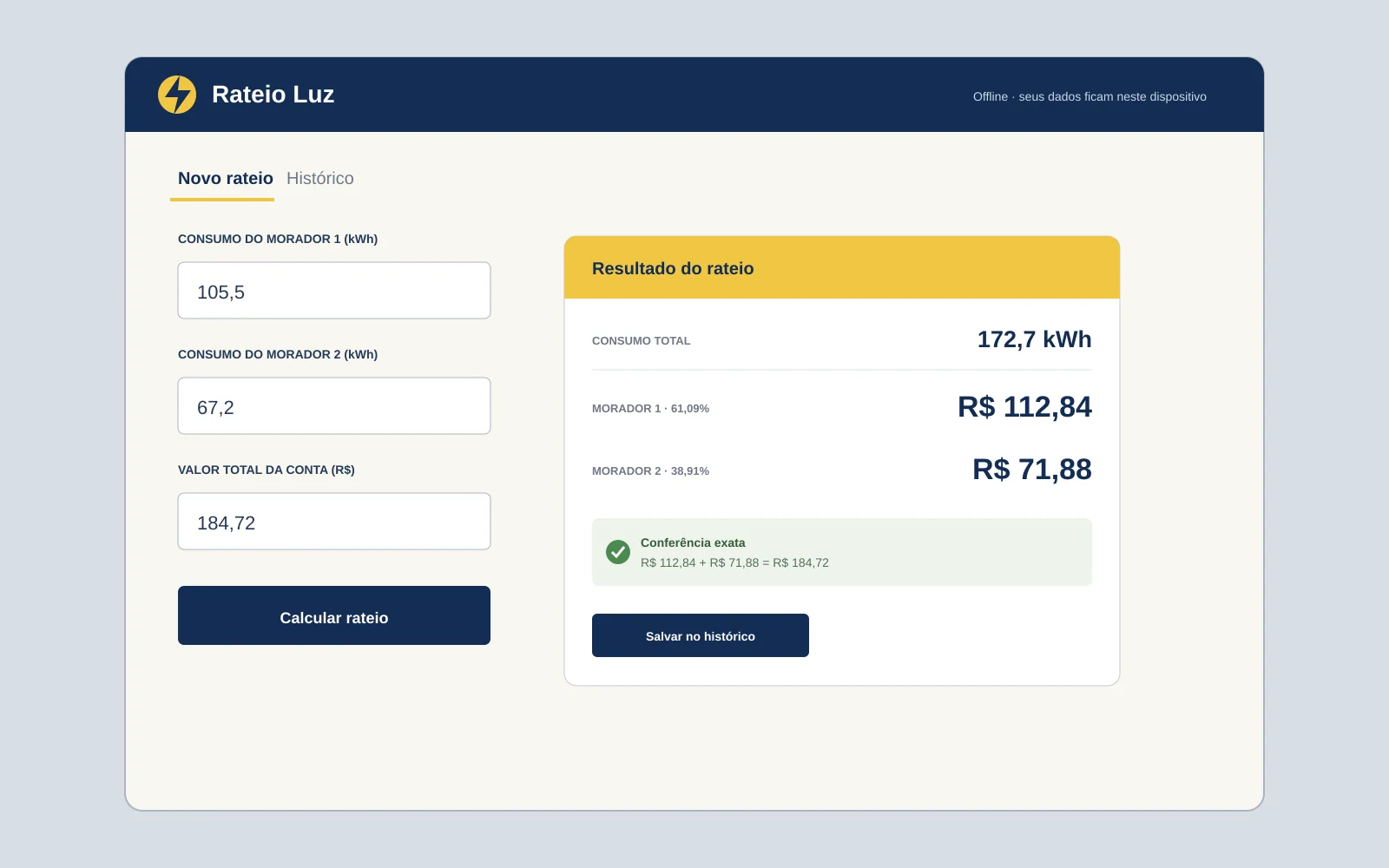Viewport: 1389px width, 868px height.
Task: Switch to the Histórico tab
Action: (x=320, y=178)
